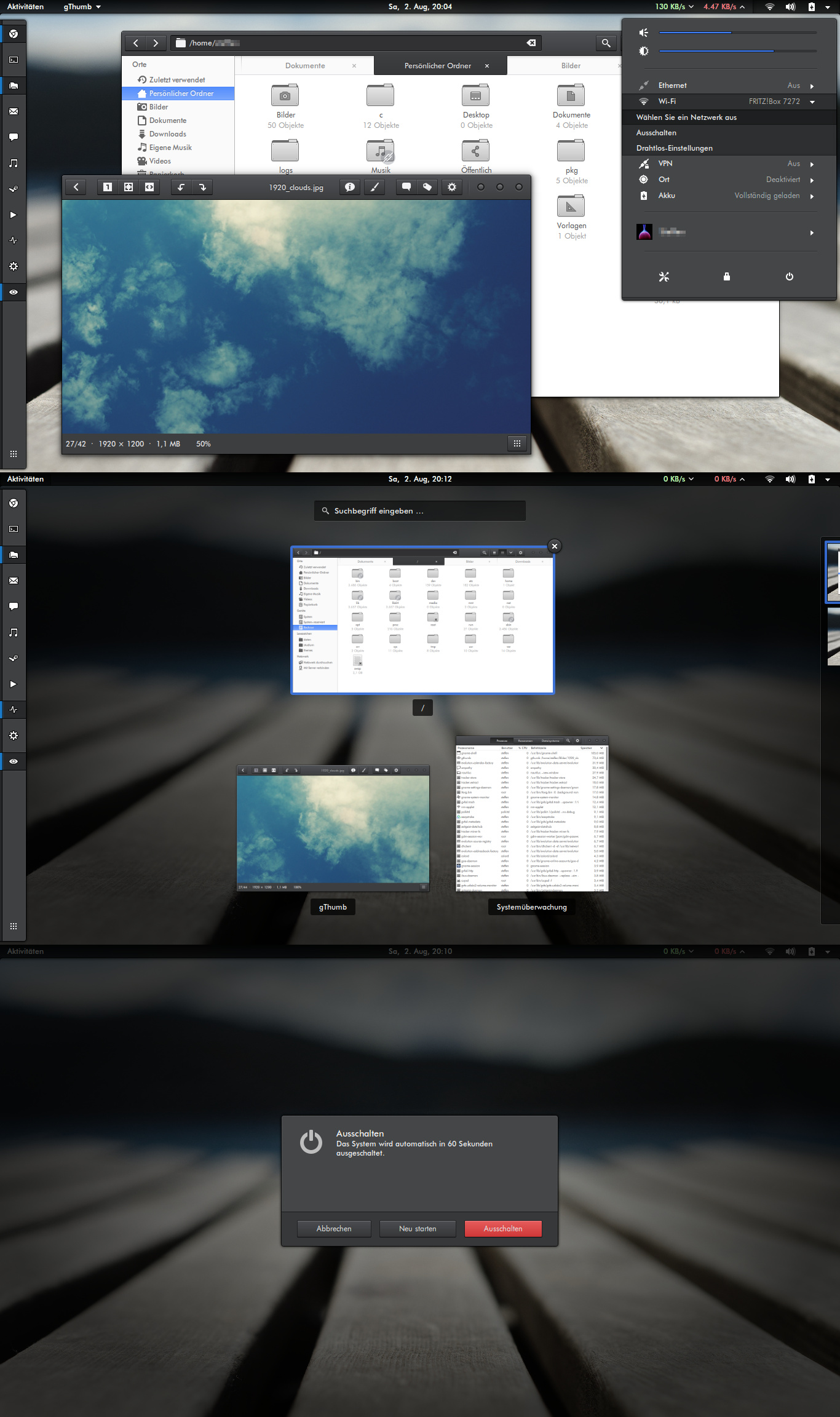Select the Persönlicher Ordner tab in file manager
840x1417 pixels.
pos(438,66)
